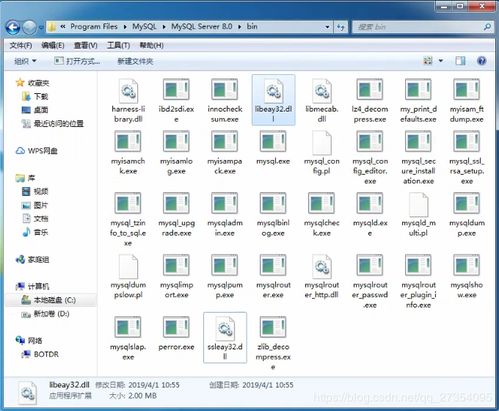This screenshot has height=411, width=499.
Task: Refresh the folder via address bar button
Action: (341, 27)
